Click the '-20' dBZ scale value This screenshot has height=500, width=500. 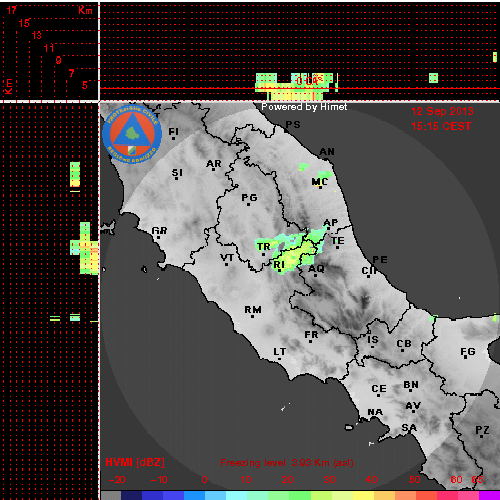[x=117, y=480]
